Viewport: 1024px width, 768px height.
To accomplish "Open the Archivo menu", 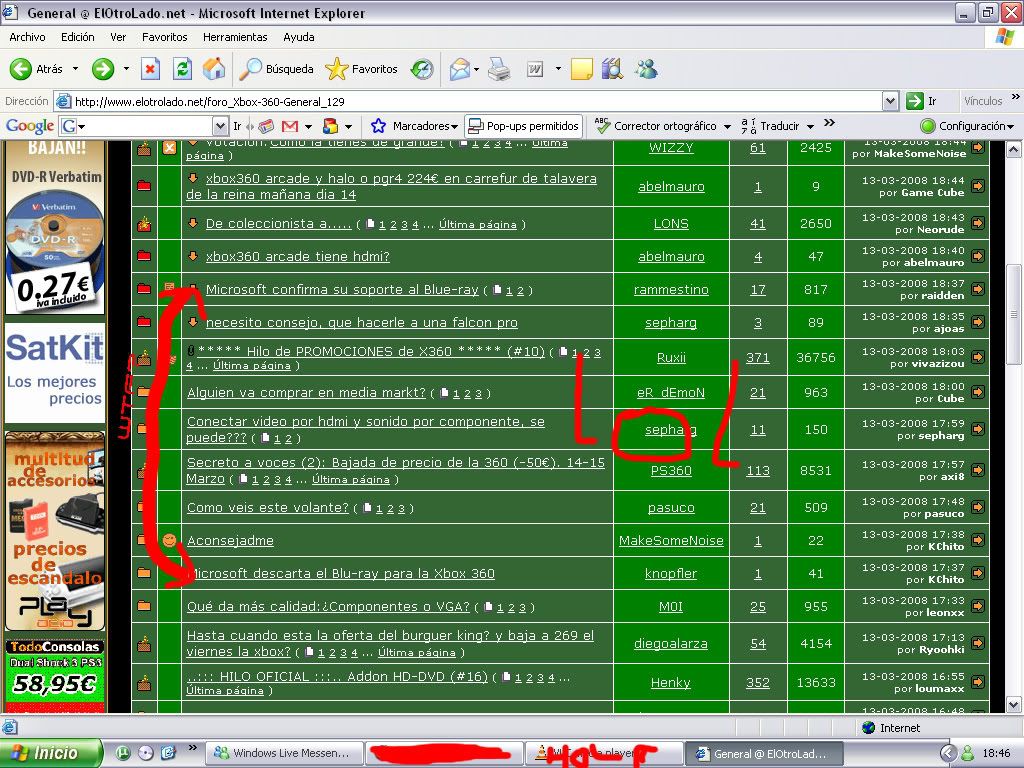I will click(x=27, y=37).
